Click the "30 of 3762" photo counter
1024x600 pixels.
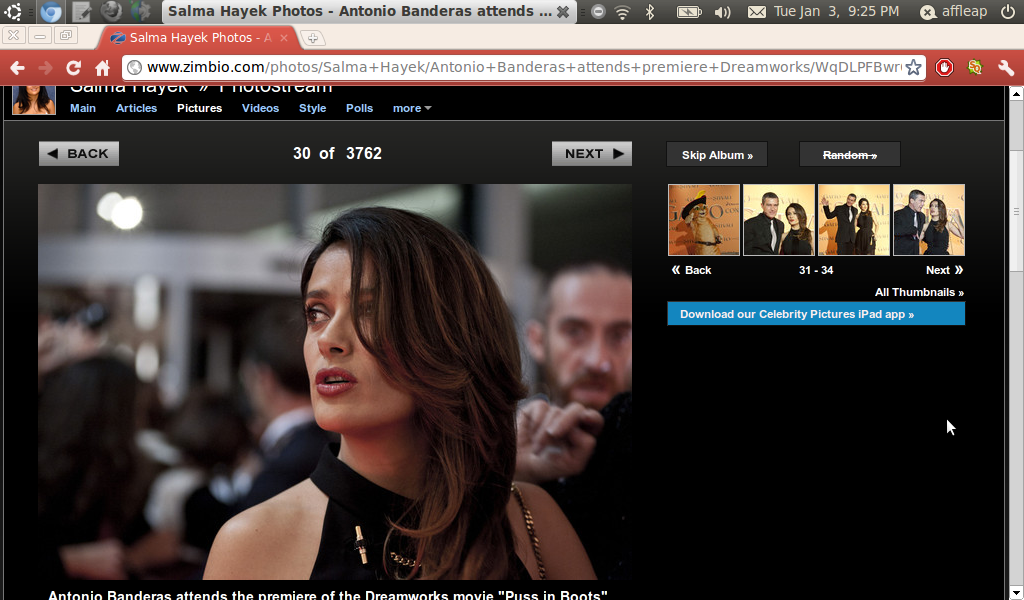(337, 153)
